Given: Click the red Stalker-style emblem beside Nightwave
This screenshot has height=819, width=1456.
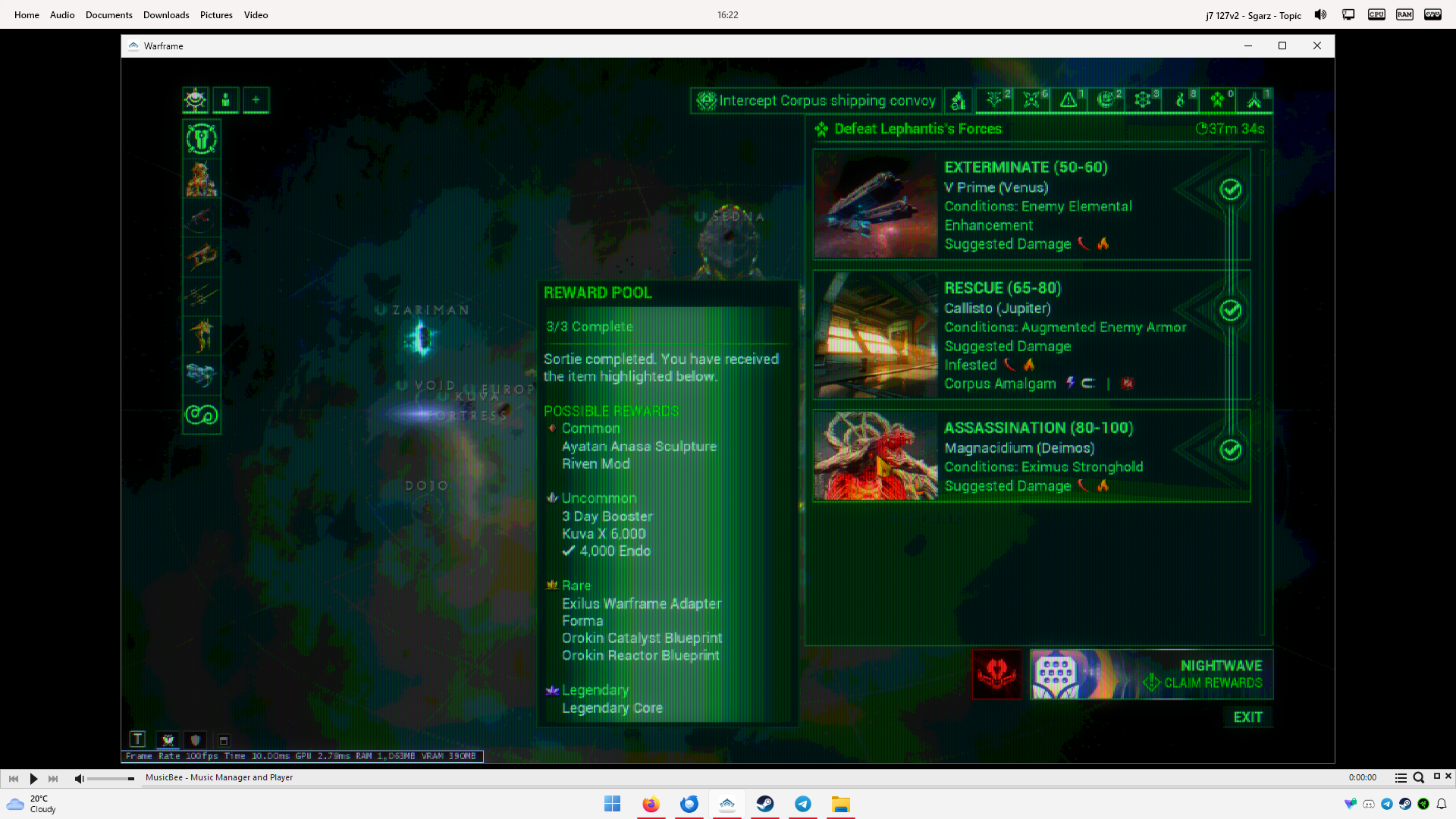Looking at the screenshot, I should tap(996, 674).
